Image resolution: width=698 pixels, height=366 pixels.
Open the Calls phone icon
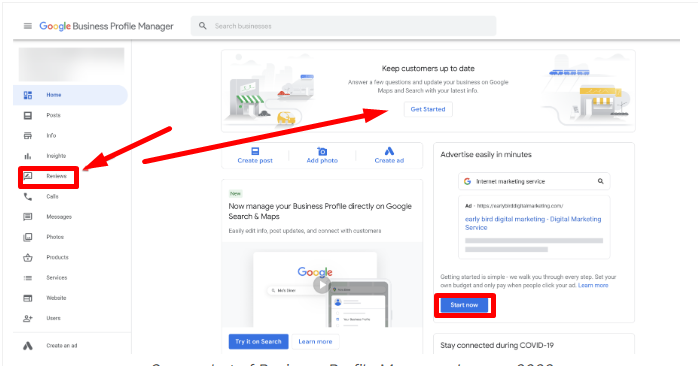pyautogui.click(x=28, y=196)
